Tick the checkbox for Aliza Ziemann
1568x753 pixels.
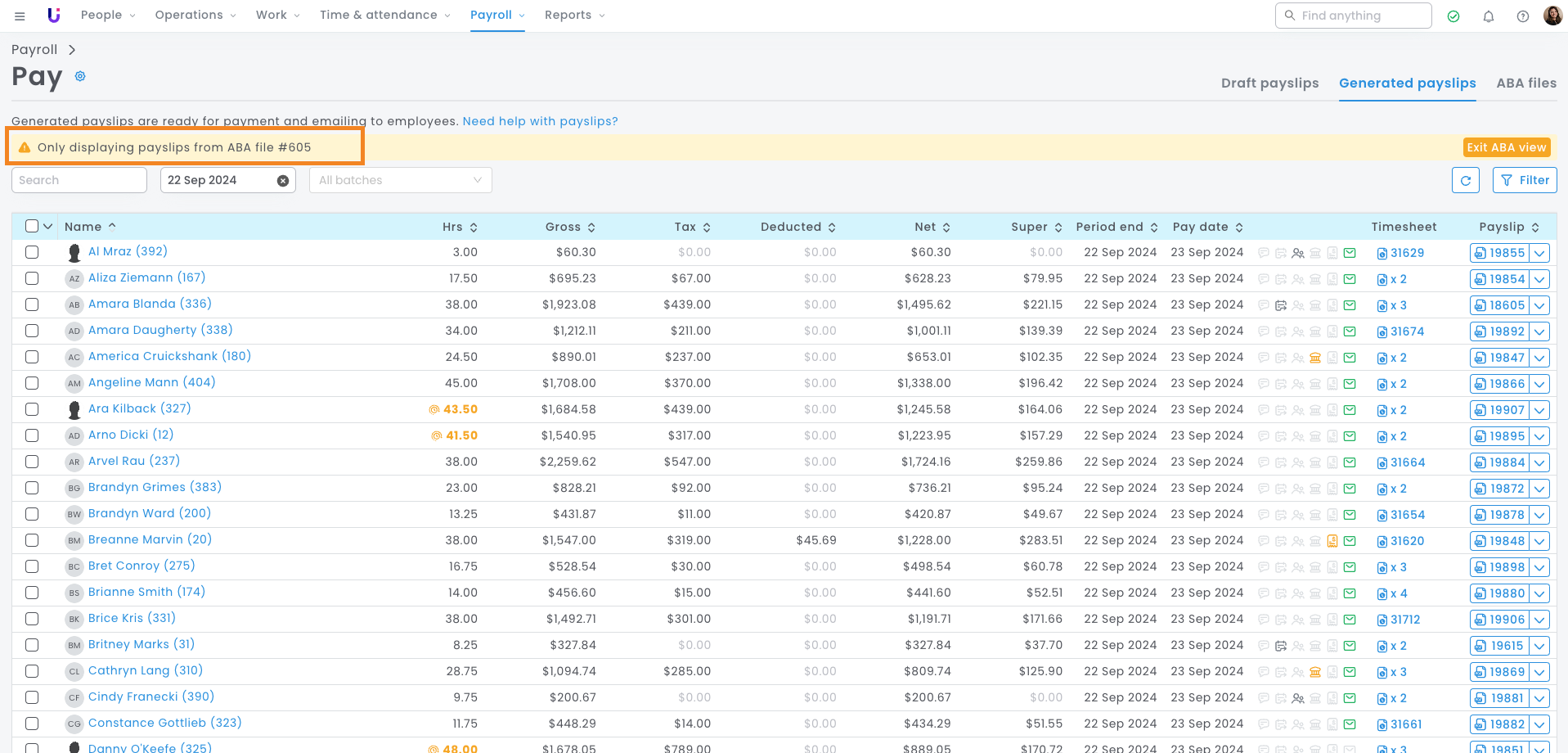click(x=32, y=278)
